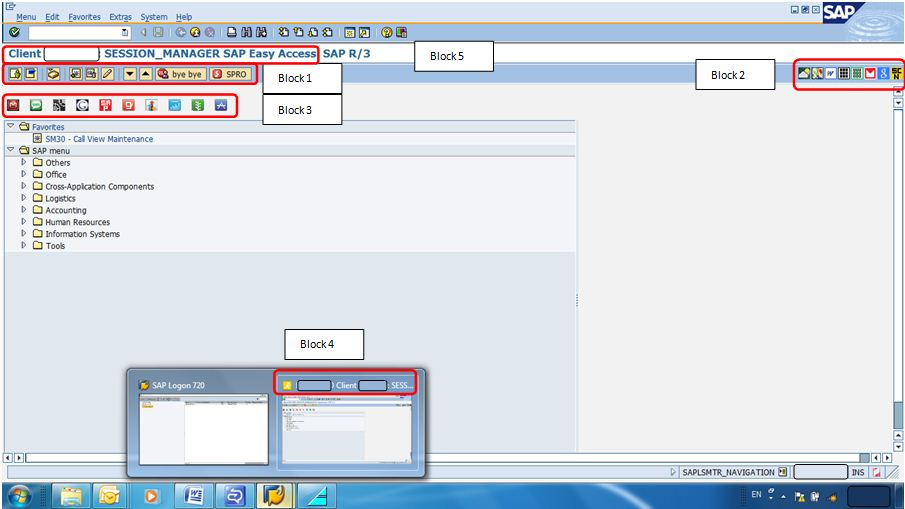Image resolution: width=905 pixels, height=509 pixels.
Task: Expand the Cross-Application Components folder
Action: [x=24, y=186]
